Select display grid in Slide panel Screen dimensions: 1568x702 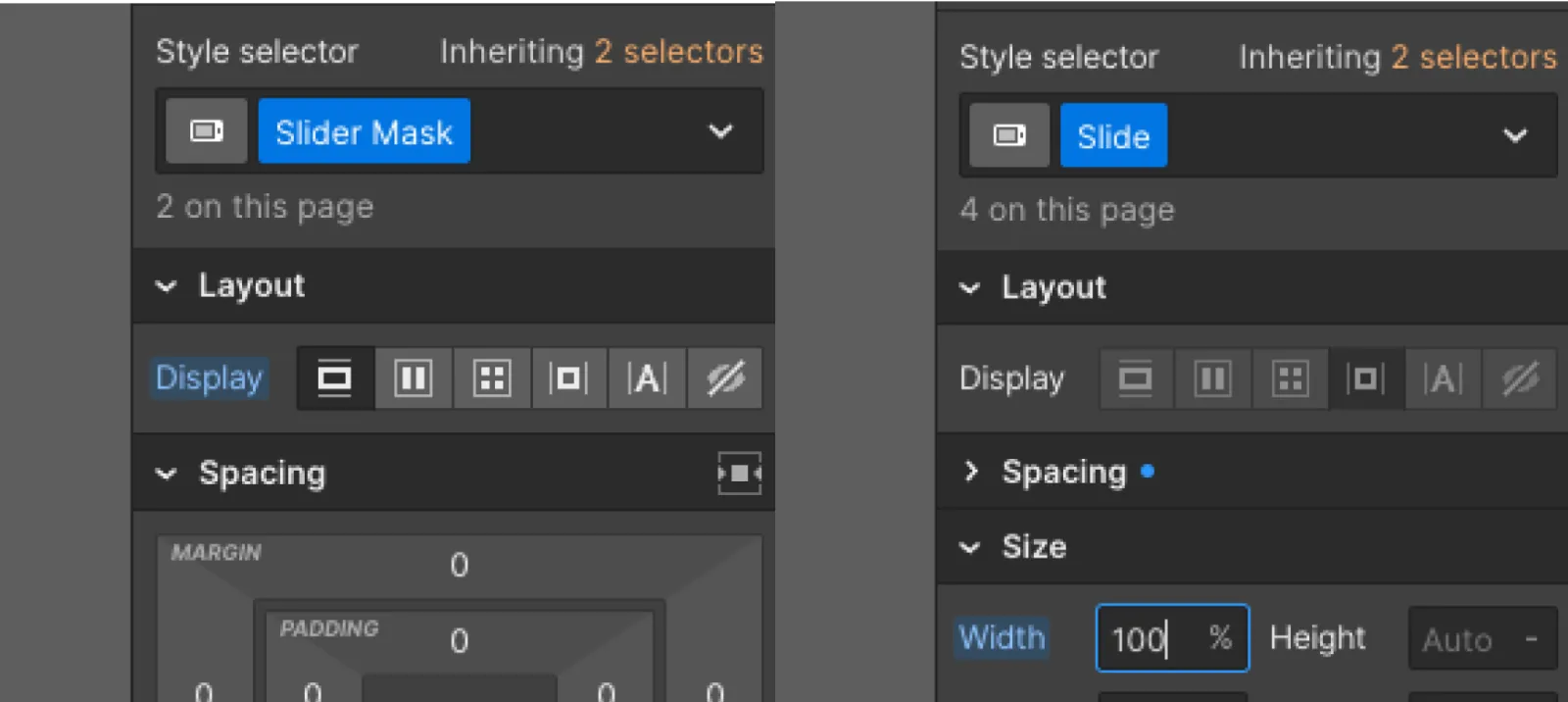coord(1290,378)
